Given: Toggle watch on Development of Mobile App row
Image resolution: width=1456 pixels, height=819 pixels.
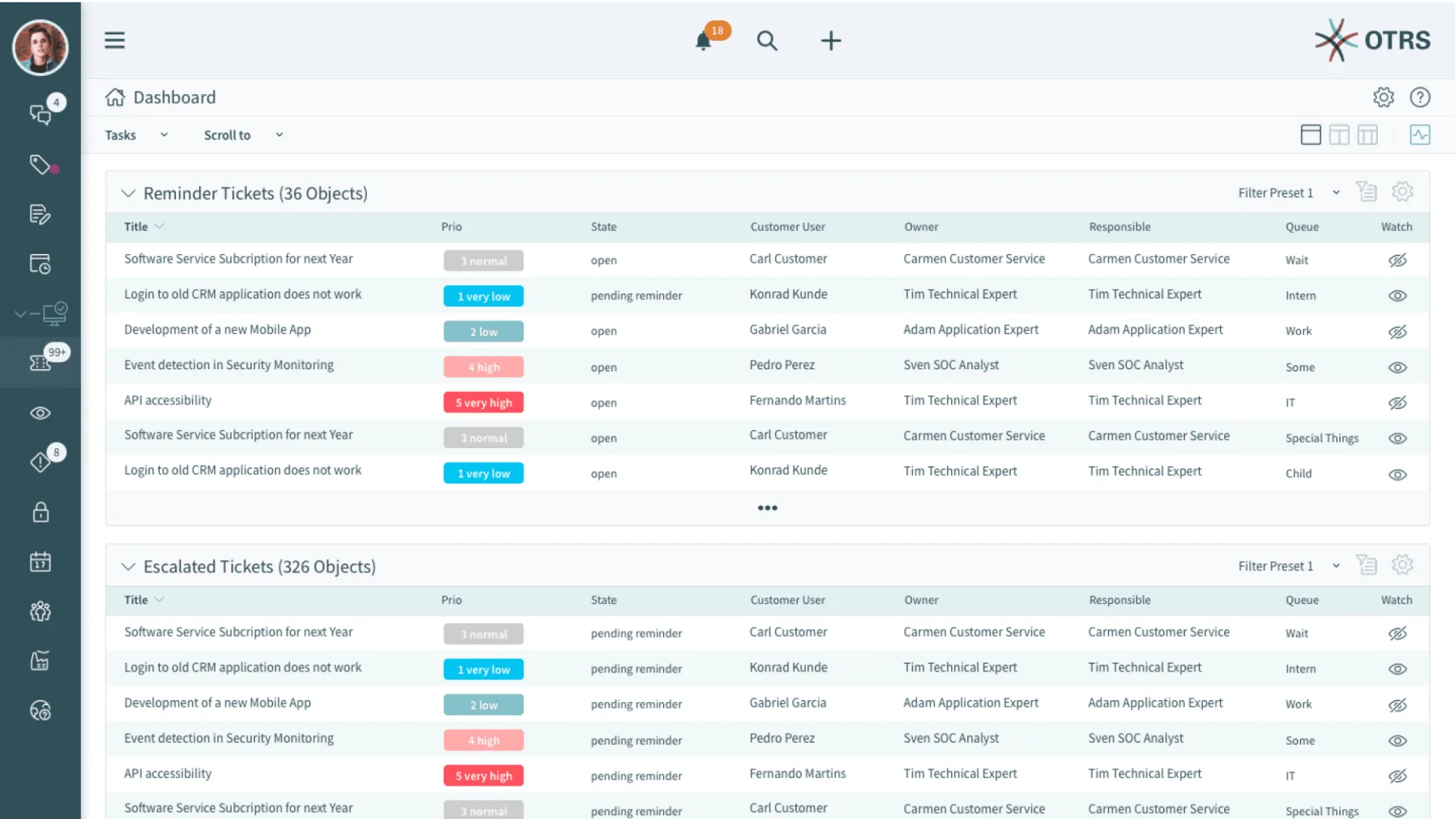Looking at the screenshot, I should (1397, 331).
